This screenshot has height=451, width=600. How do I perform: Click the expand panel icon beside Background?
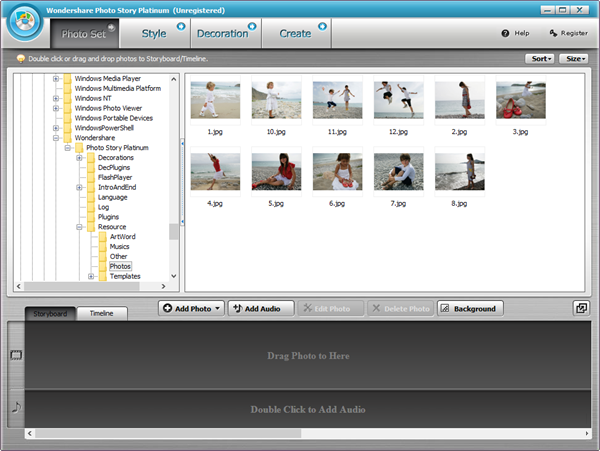[581, 308]
